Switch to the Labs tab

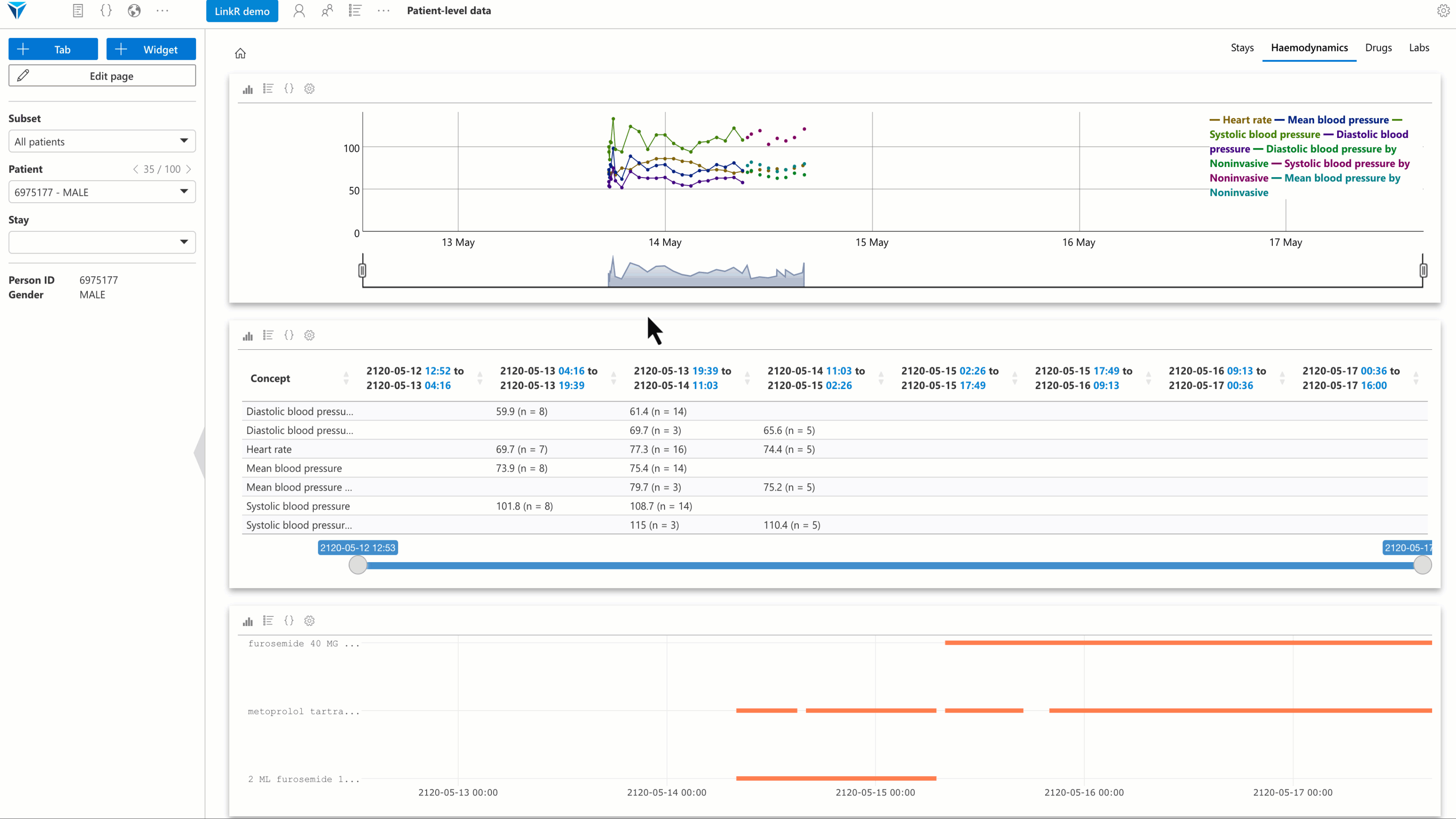[1419, 48]
